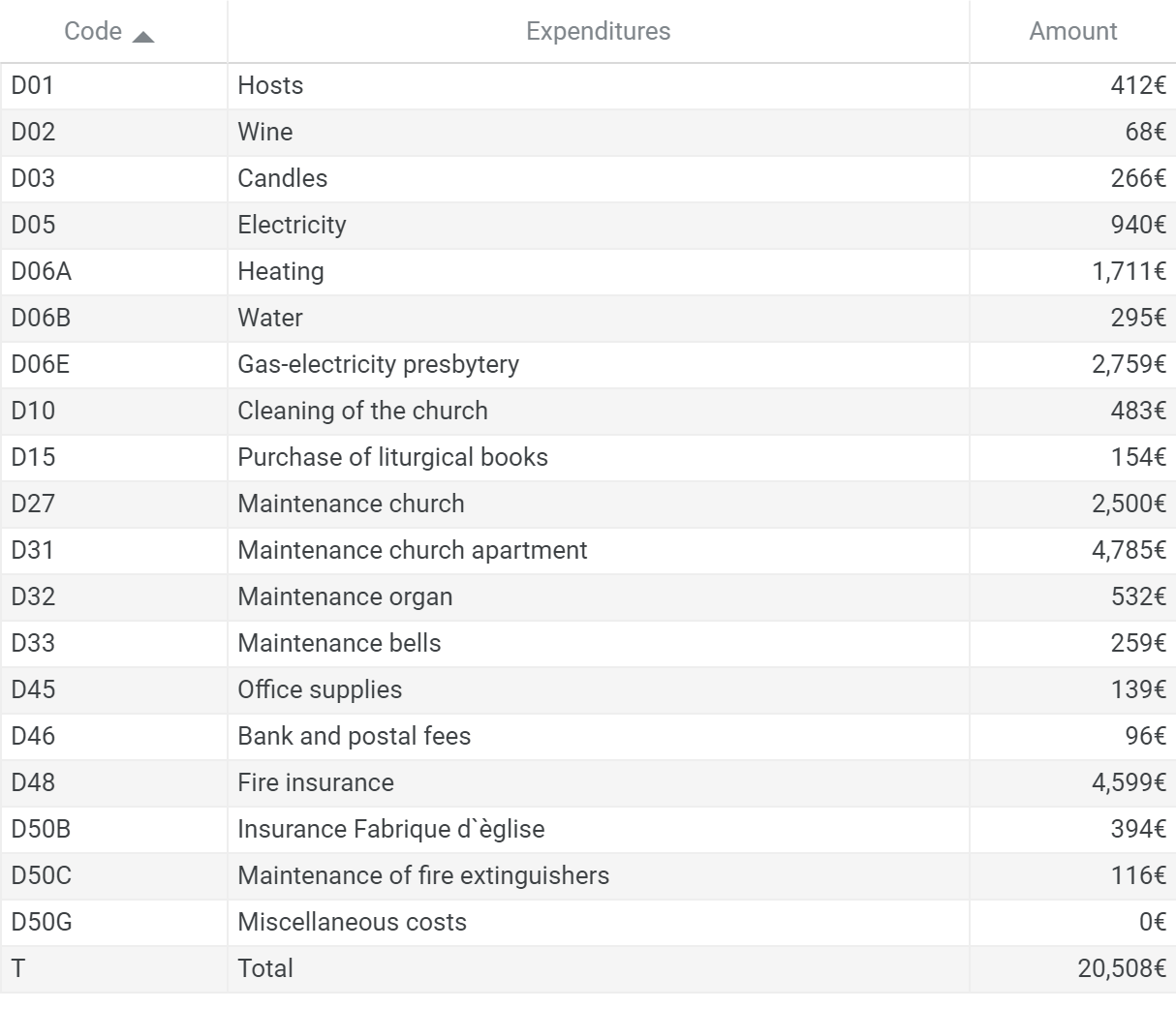The width and height of the screenshot is (1176, 1009).
Task: Click the D10 code cell
Action: tap(113, 411)
